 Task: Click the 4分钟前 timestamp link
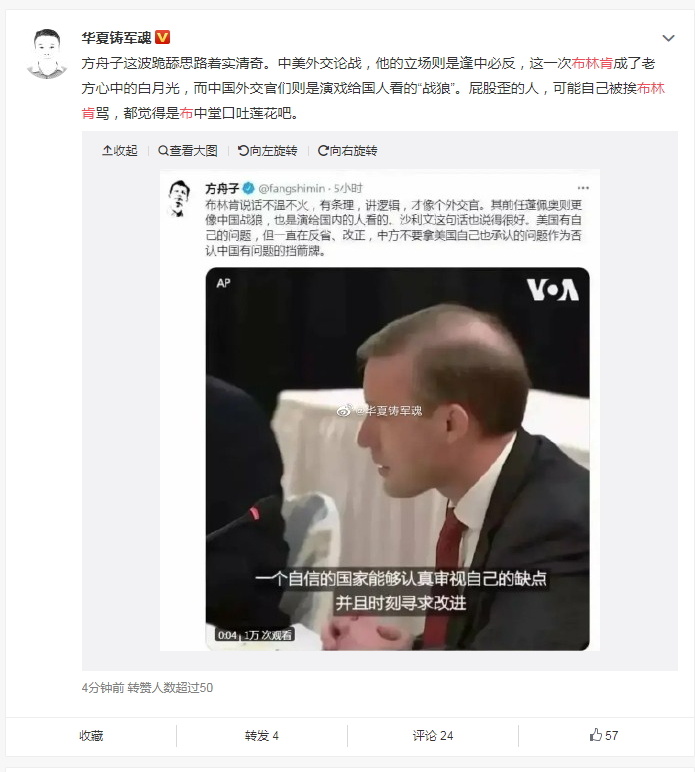point(102,688)
